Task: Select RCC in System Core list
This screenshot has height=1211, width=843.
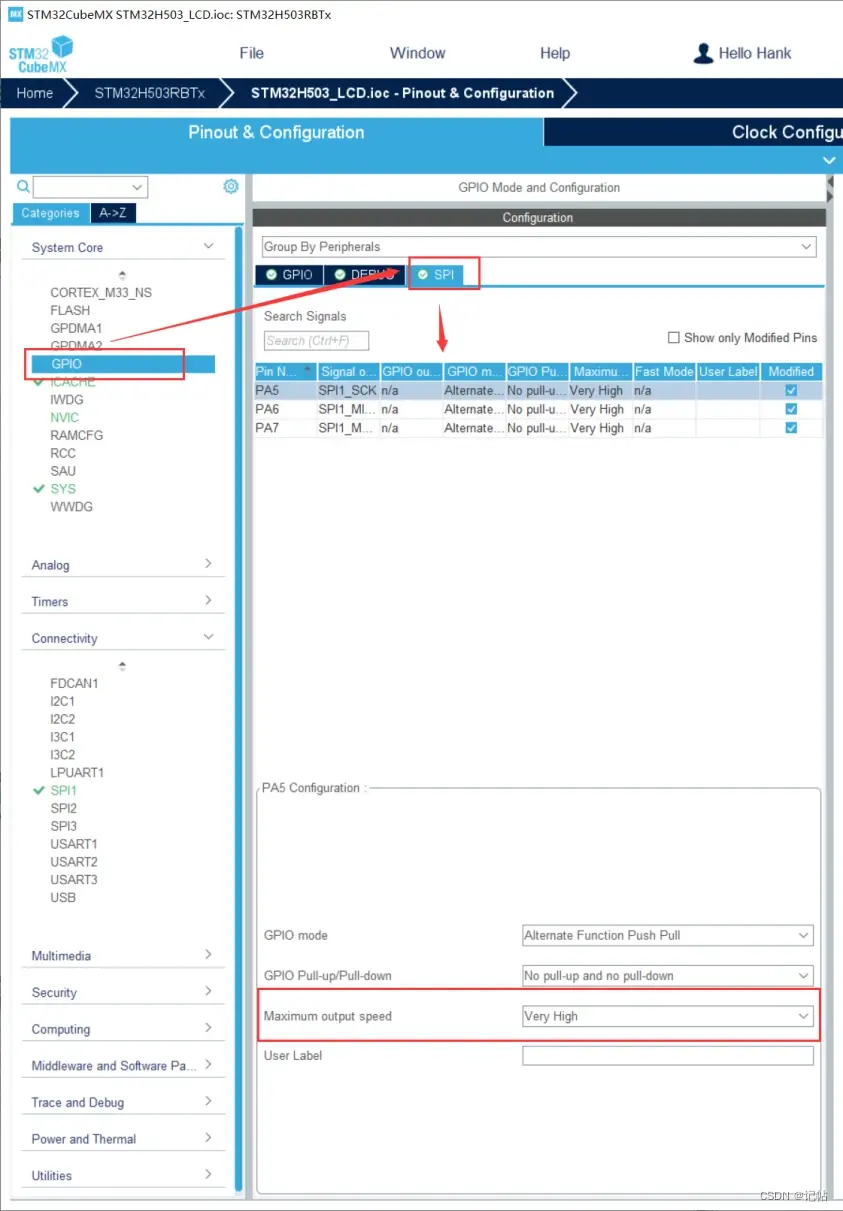Action: (x=63, y=453)
